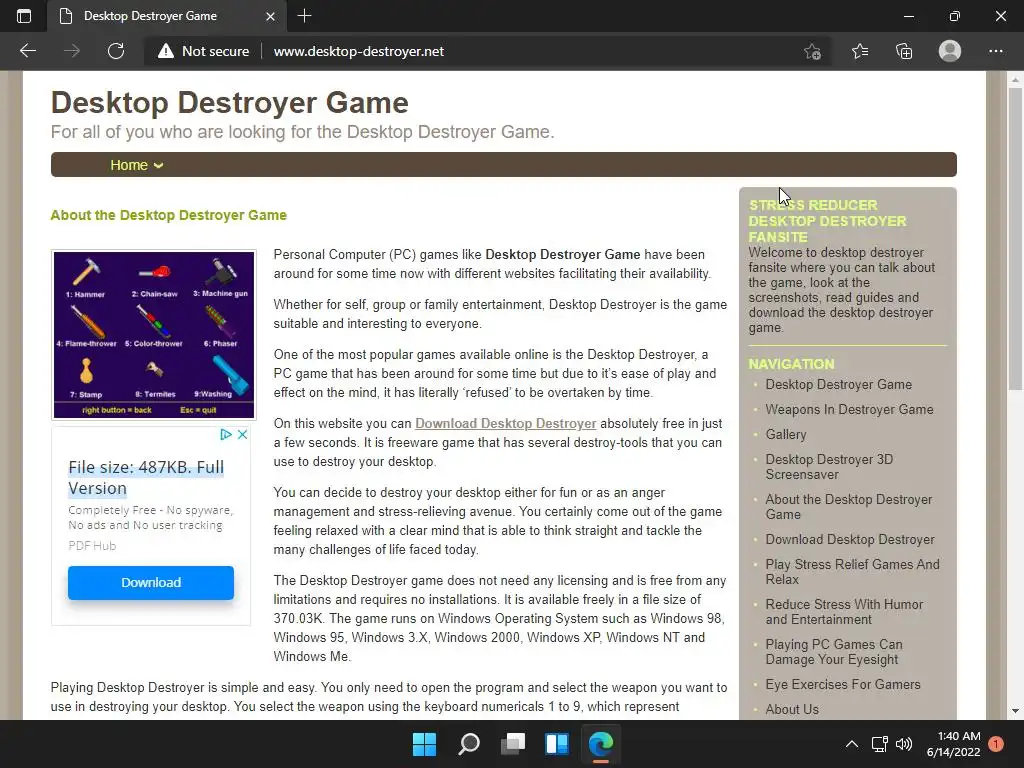This screenshot has height=768, width=1024.
Task: Click the scrollbar down arrow
Action: tap(1015, 711)
